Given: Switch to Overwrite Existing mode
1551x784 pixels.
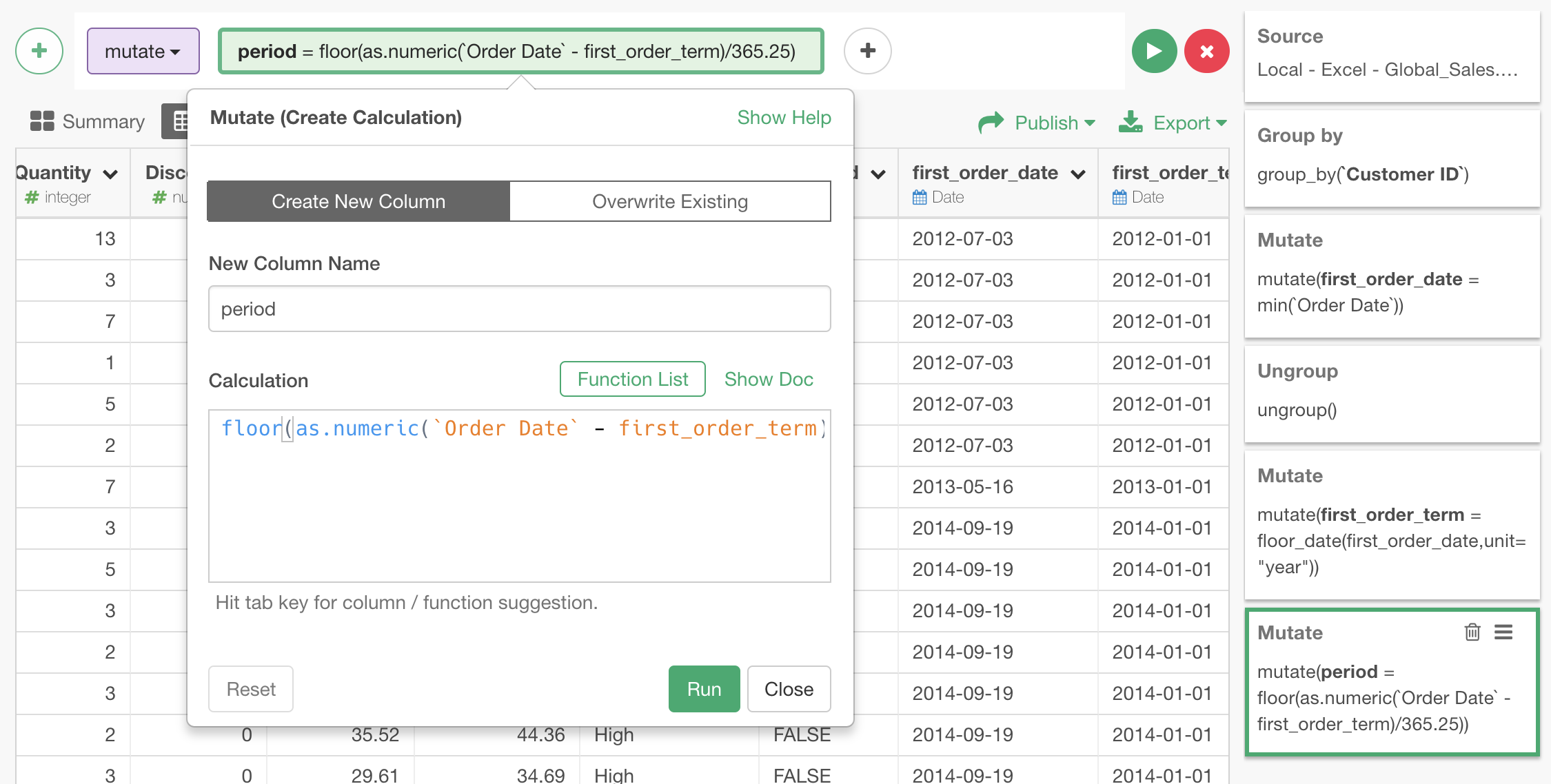Looking at the screenshot, I should click(669, 201).
